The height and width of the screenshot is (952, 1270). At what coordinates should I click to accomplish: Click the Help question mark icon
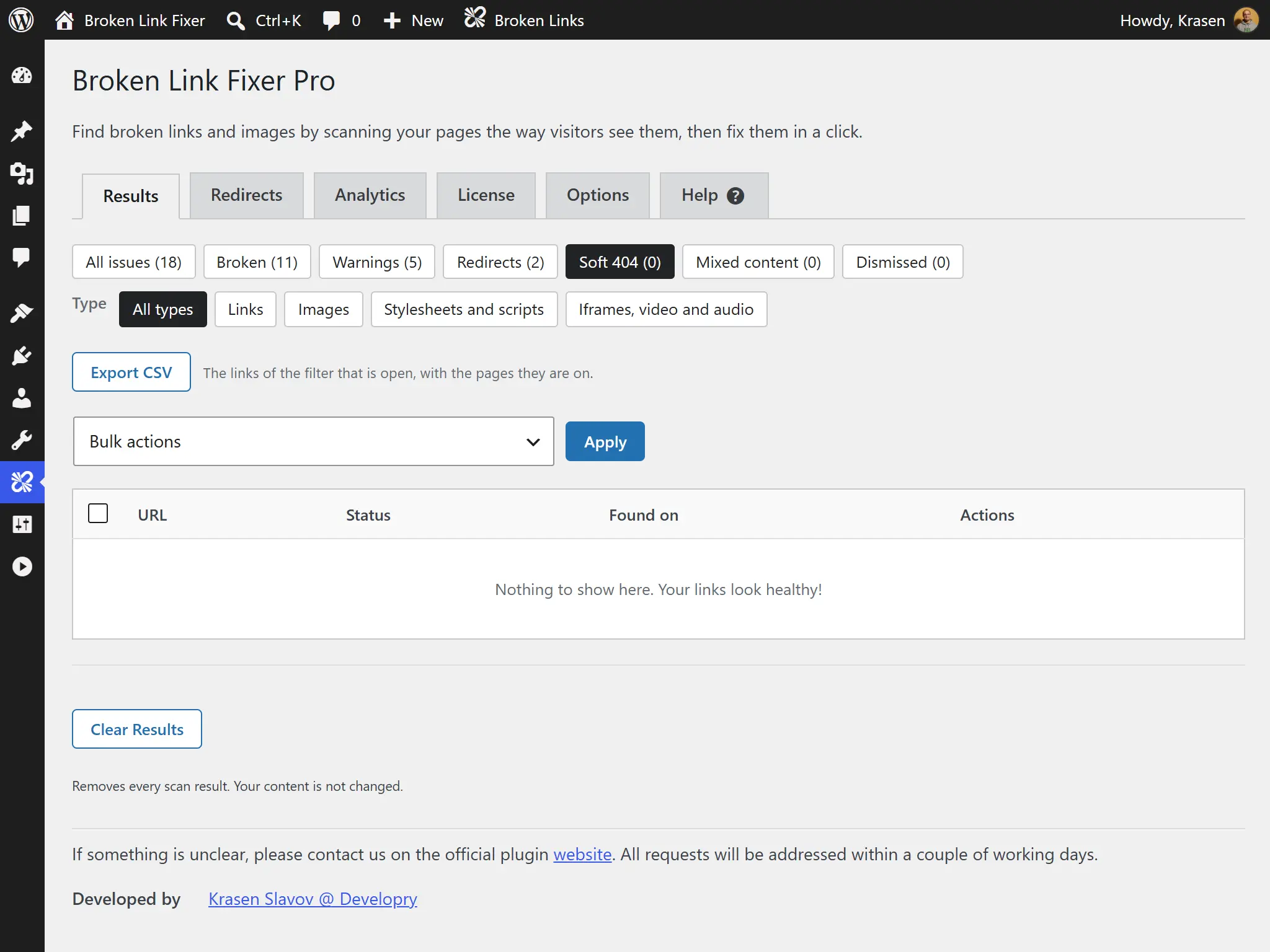coord(735,196)
